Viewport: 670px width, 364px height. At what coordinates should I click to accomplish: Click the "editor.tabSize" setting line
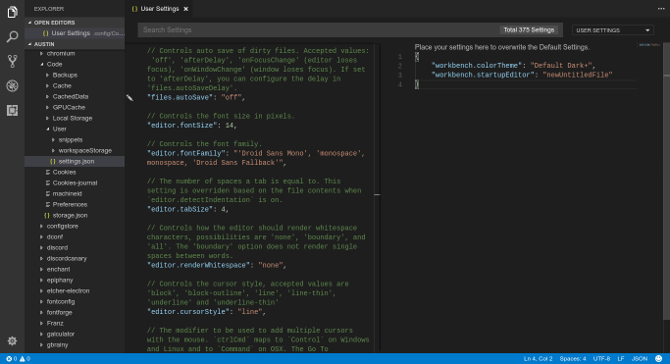pyautogui.click(x=188, y=209)
